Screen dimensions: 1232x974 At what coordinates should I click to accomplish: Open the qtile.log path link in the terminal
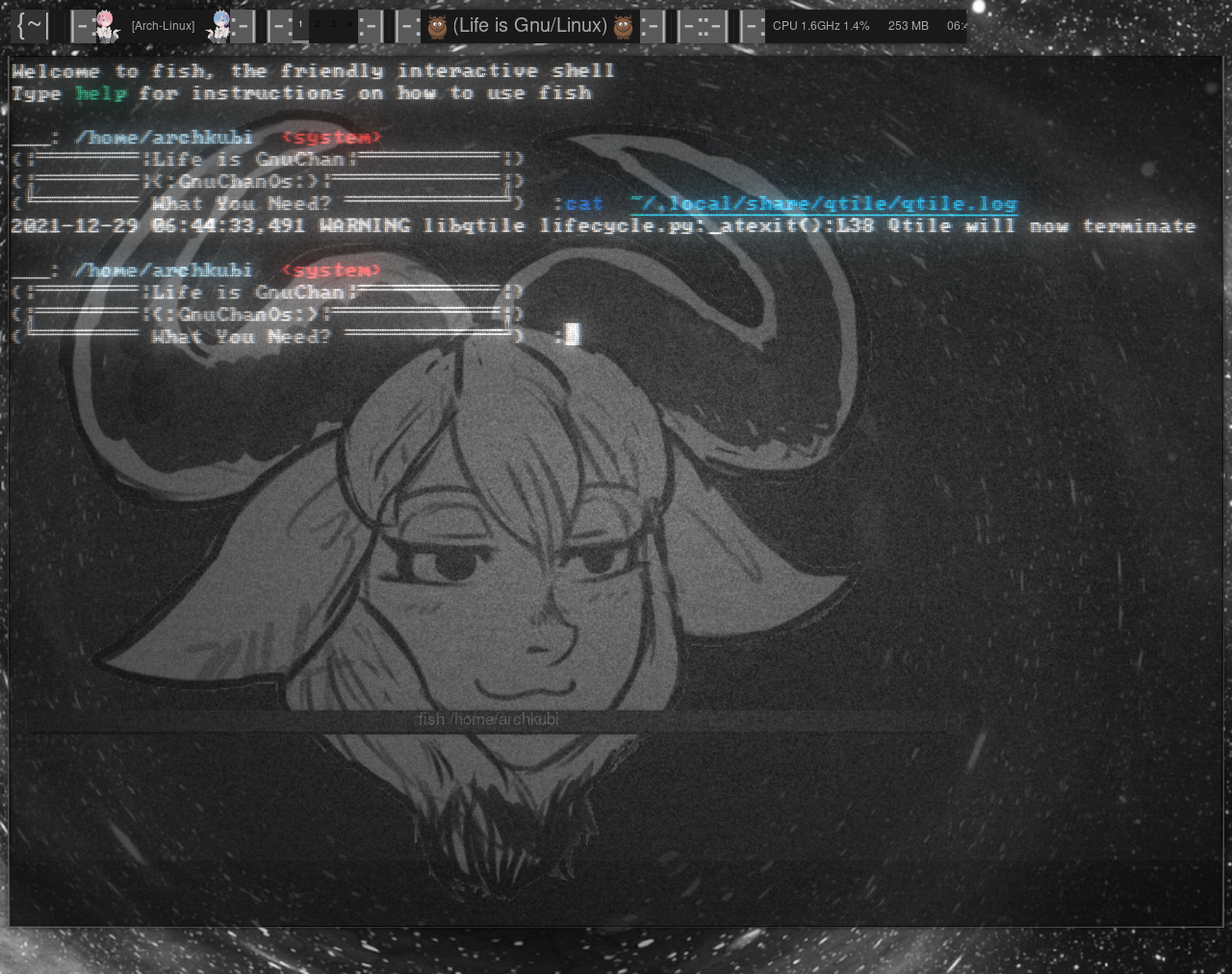[823, 204]
